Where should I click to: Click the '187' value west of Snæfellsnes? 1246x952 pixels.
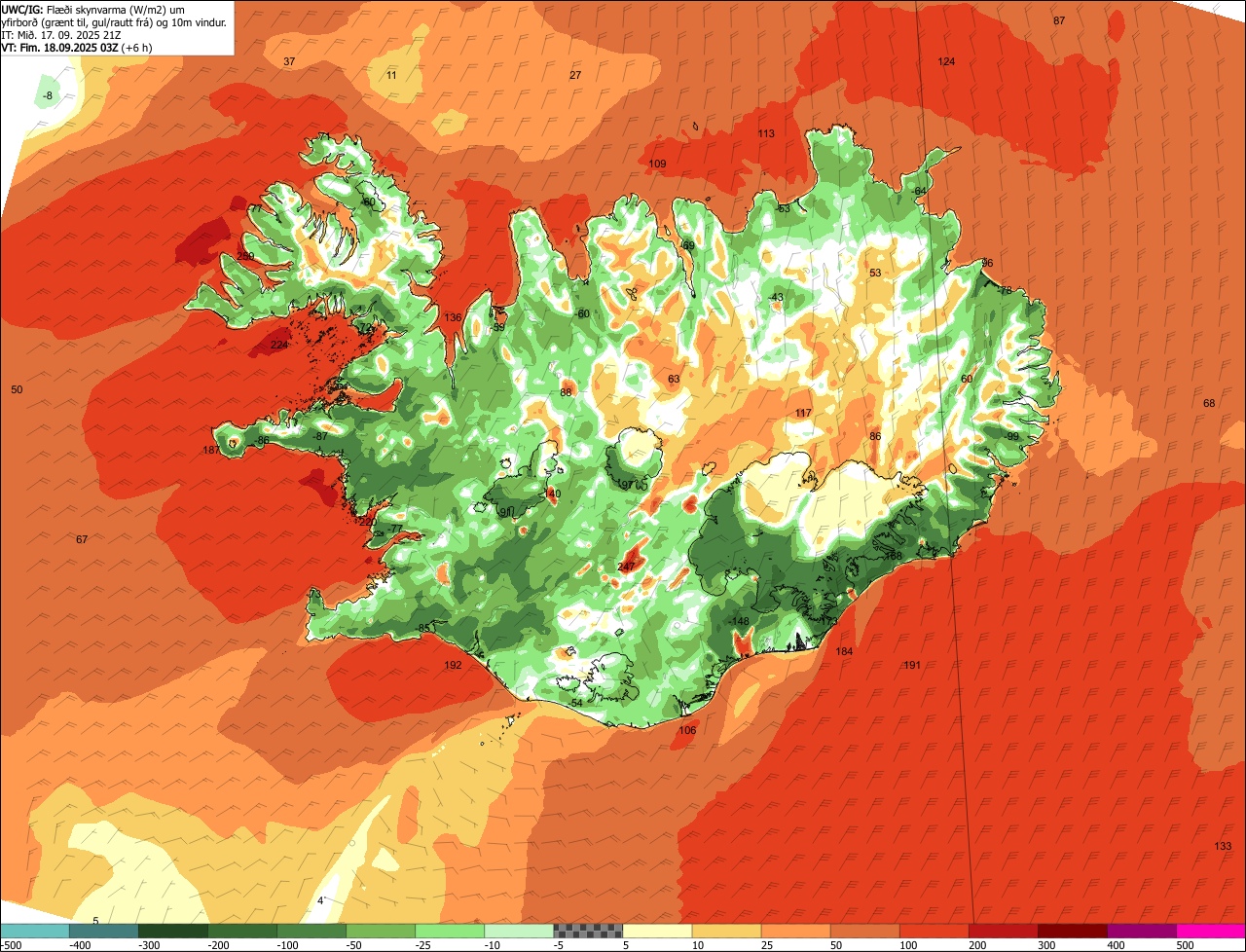click(211, 450)
